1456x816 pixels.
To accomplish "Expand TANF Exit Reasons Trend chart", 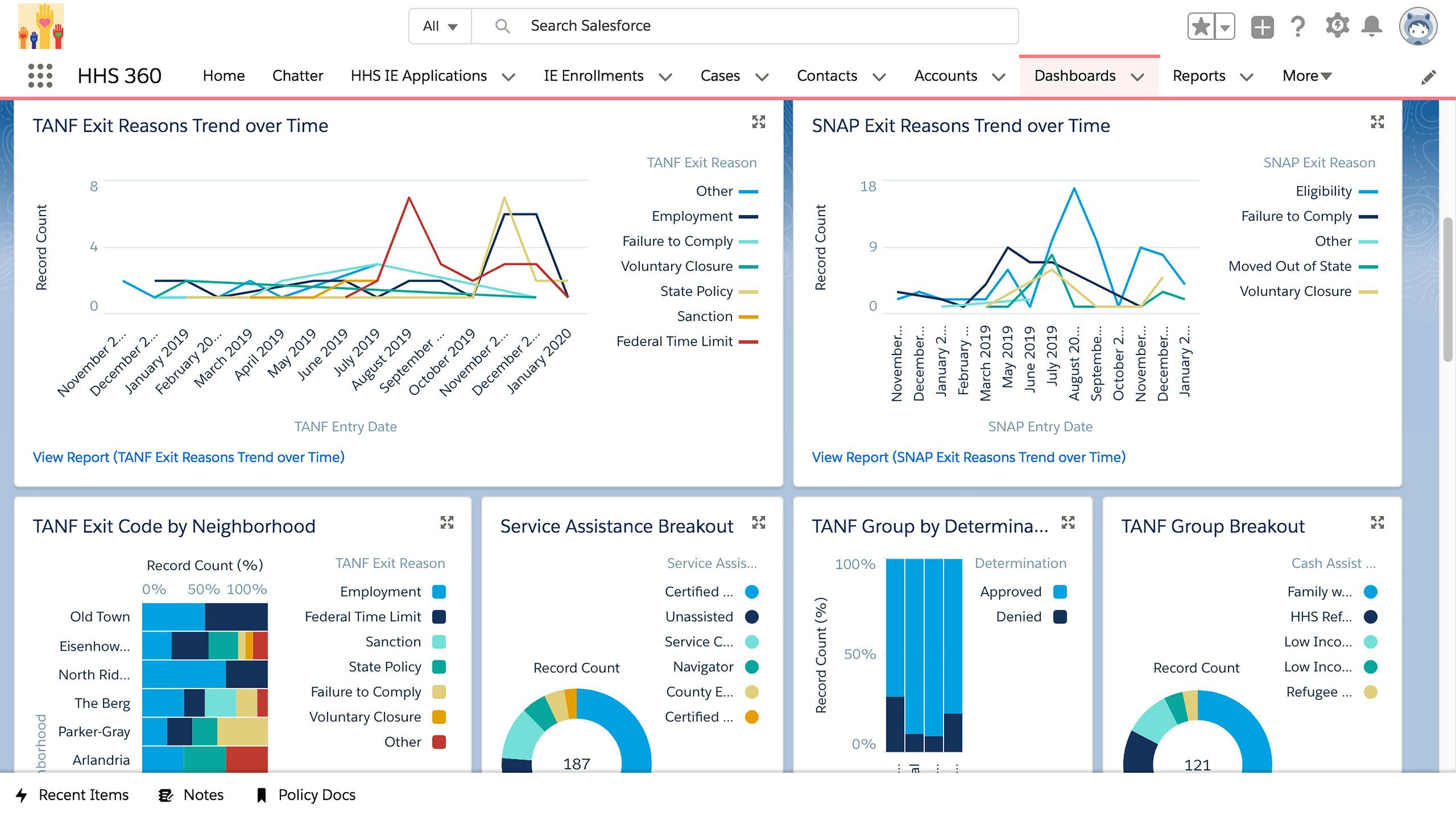I will [758, 122].
